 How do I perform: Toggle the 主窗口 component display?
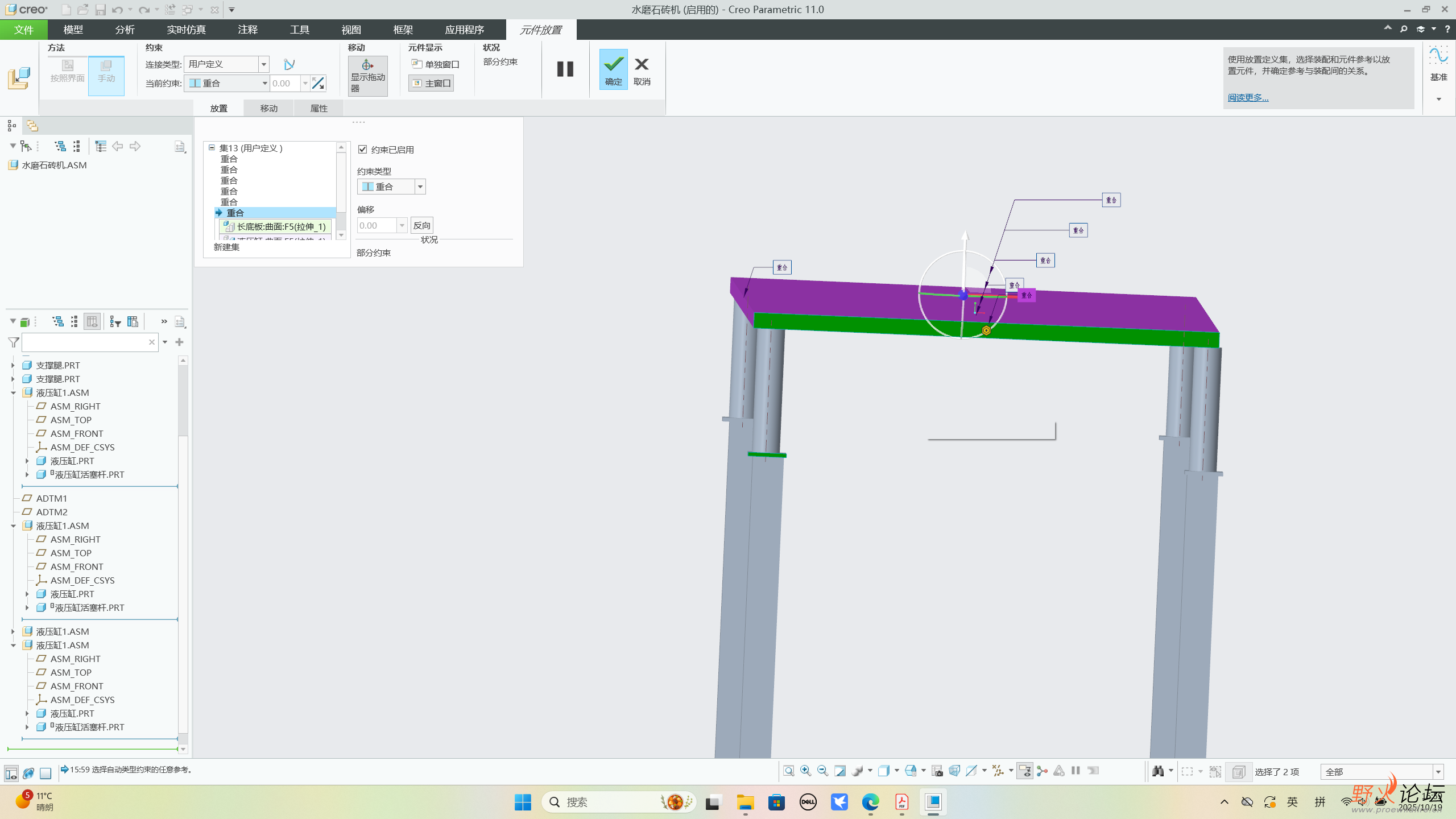pos(431,84)
